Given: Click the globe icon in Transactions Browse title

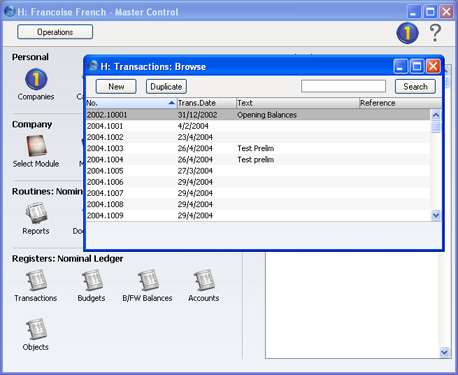Looking at the screenshot, I should point(93,66).
